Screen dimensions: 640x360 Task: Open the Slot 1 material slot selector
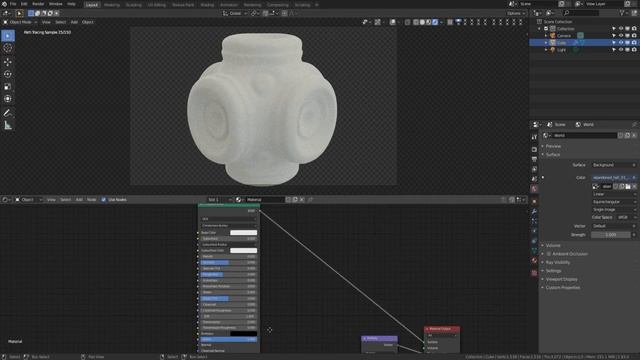pyautogui.click(x=220, y=200)
